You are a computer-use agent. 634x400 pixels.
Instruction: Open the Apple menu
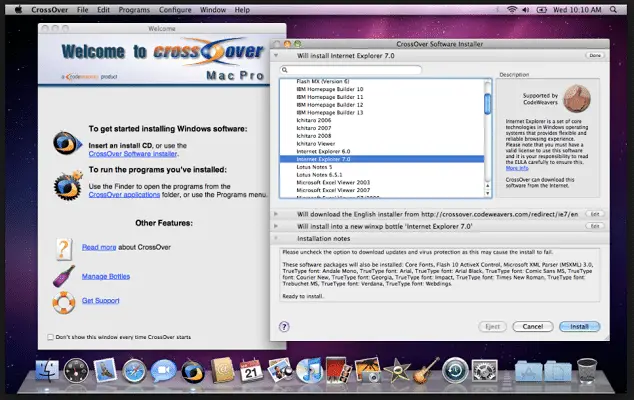tap(18, 9)
